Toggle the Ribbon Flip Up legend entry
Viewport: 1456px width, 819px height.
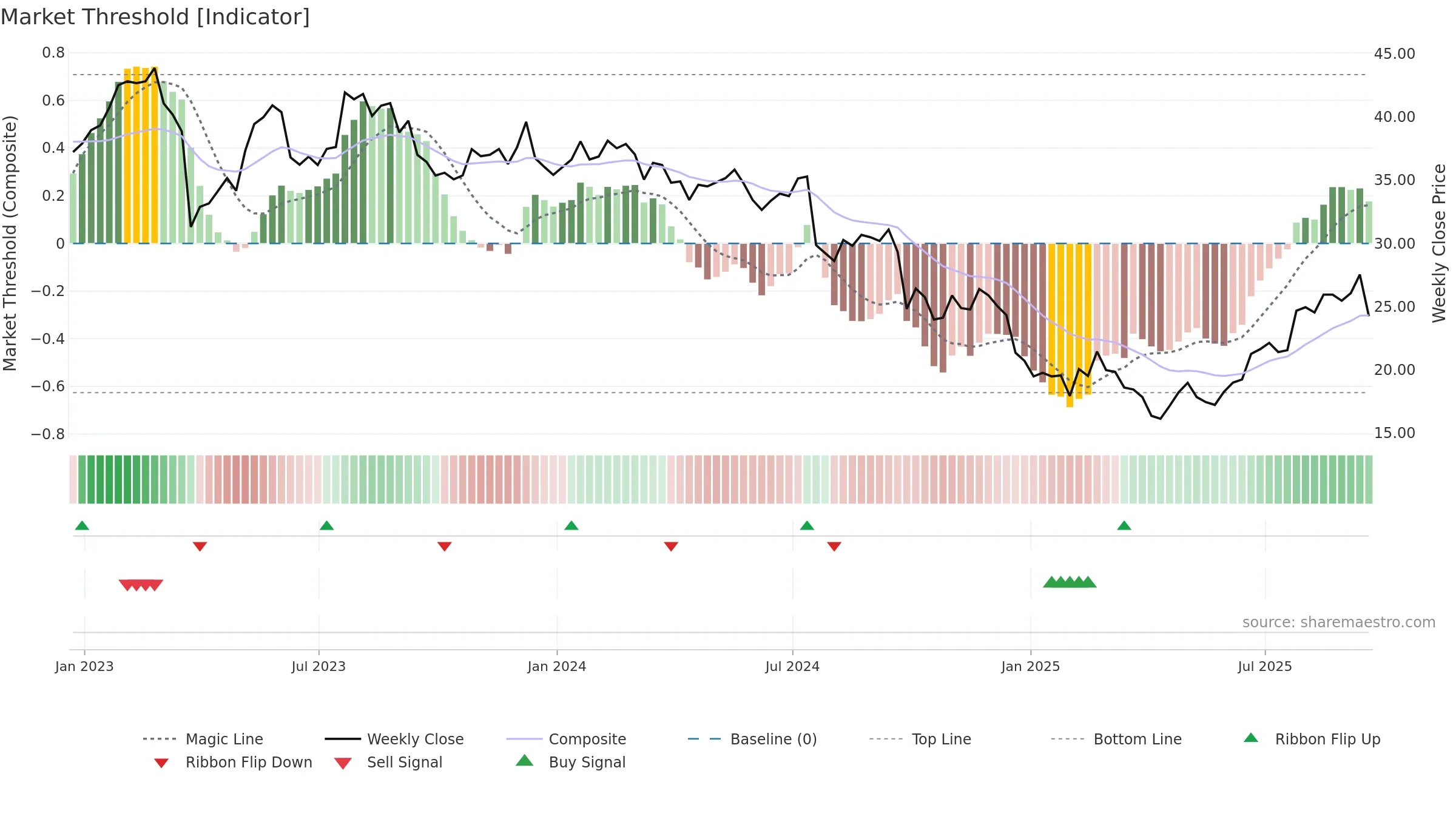(x=1312, y=739)
